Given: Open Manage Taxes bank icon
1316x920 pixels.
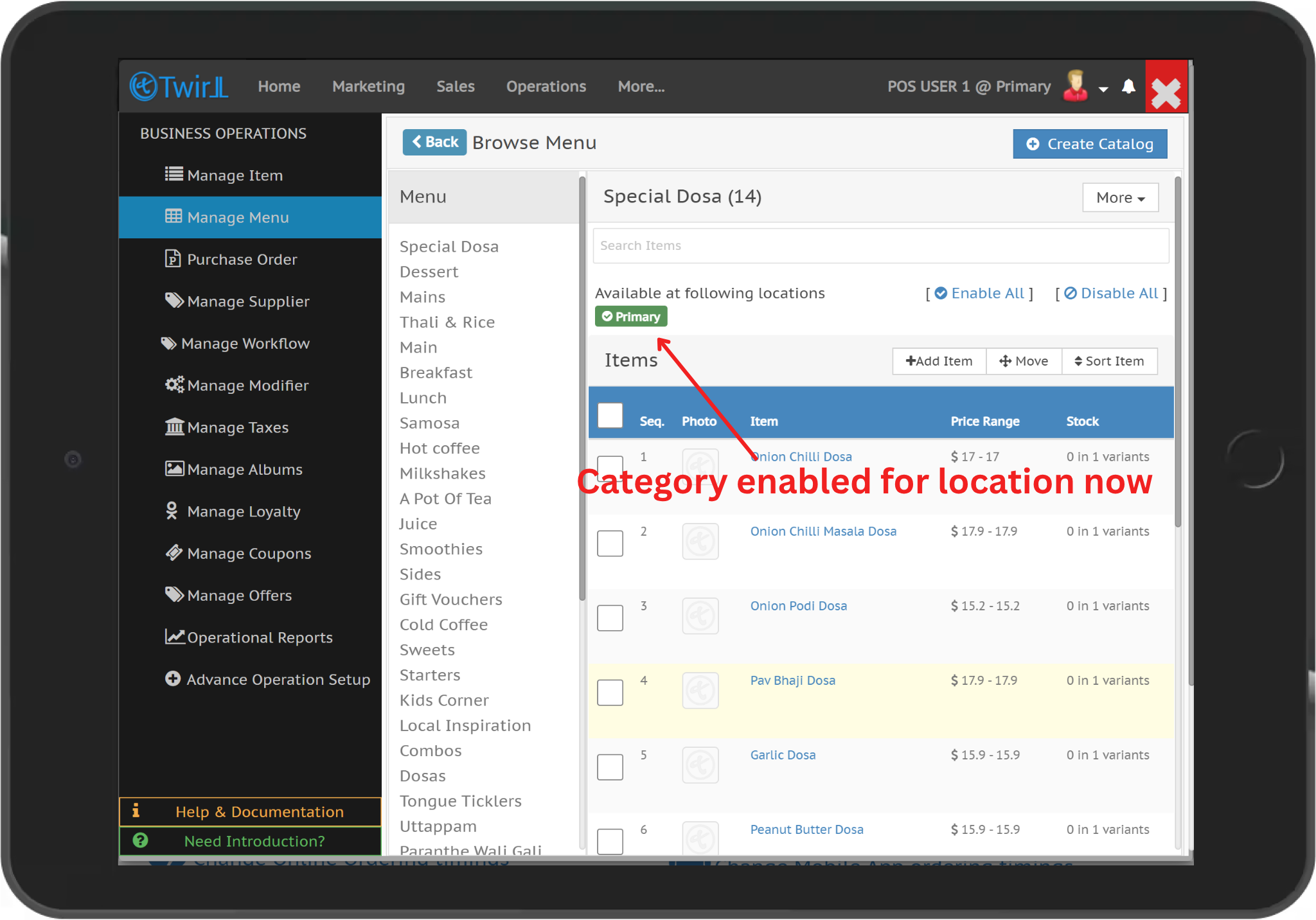Looking at the screenshot, I should (x=174, y=427).
